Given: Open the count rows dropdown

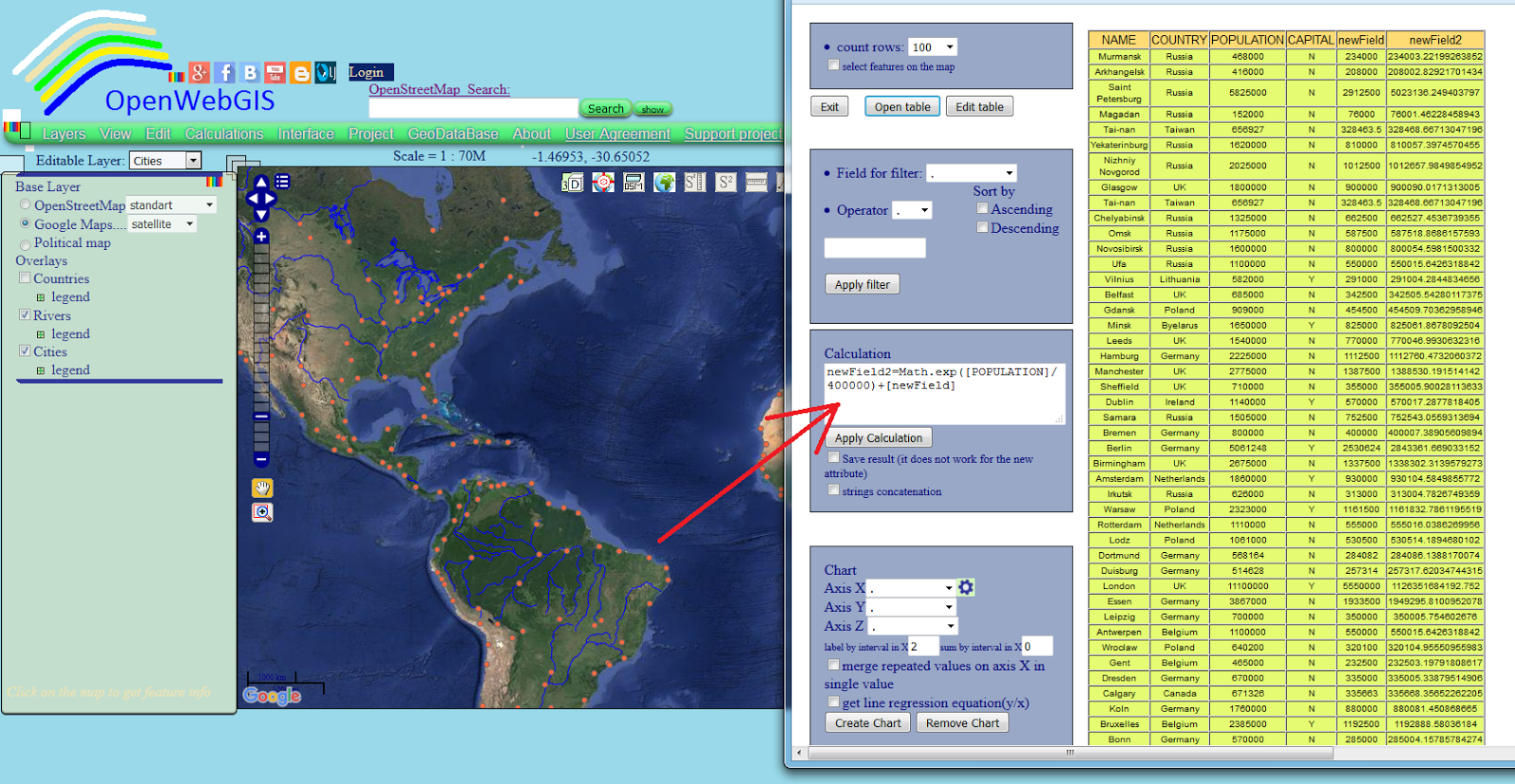Looking at the screenshot, I should pyautogui.click(x=933, y=47).
